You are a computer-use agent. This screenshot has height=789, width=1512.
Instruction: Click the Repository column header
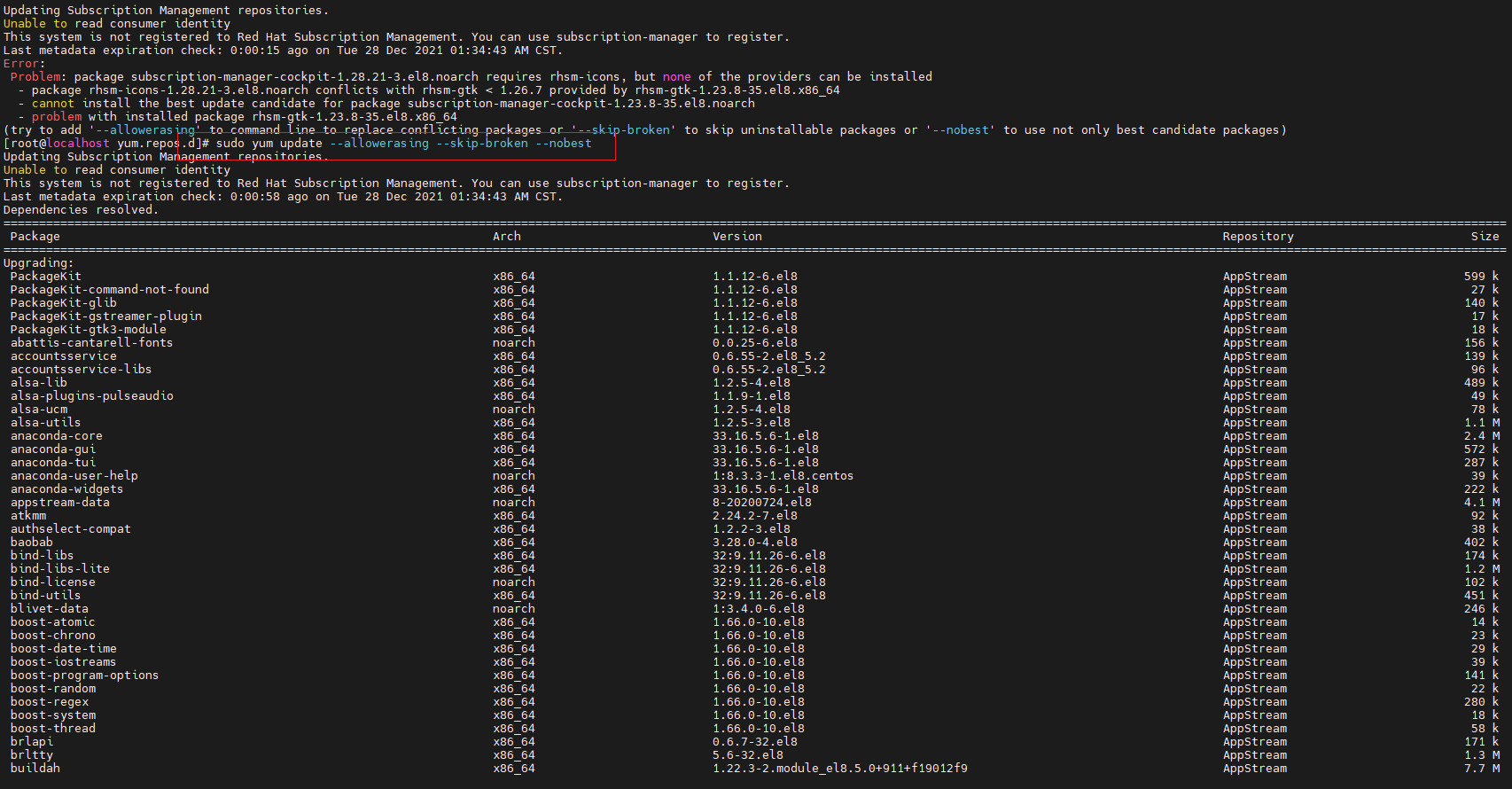click(1259, 237)
